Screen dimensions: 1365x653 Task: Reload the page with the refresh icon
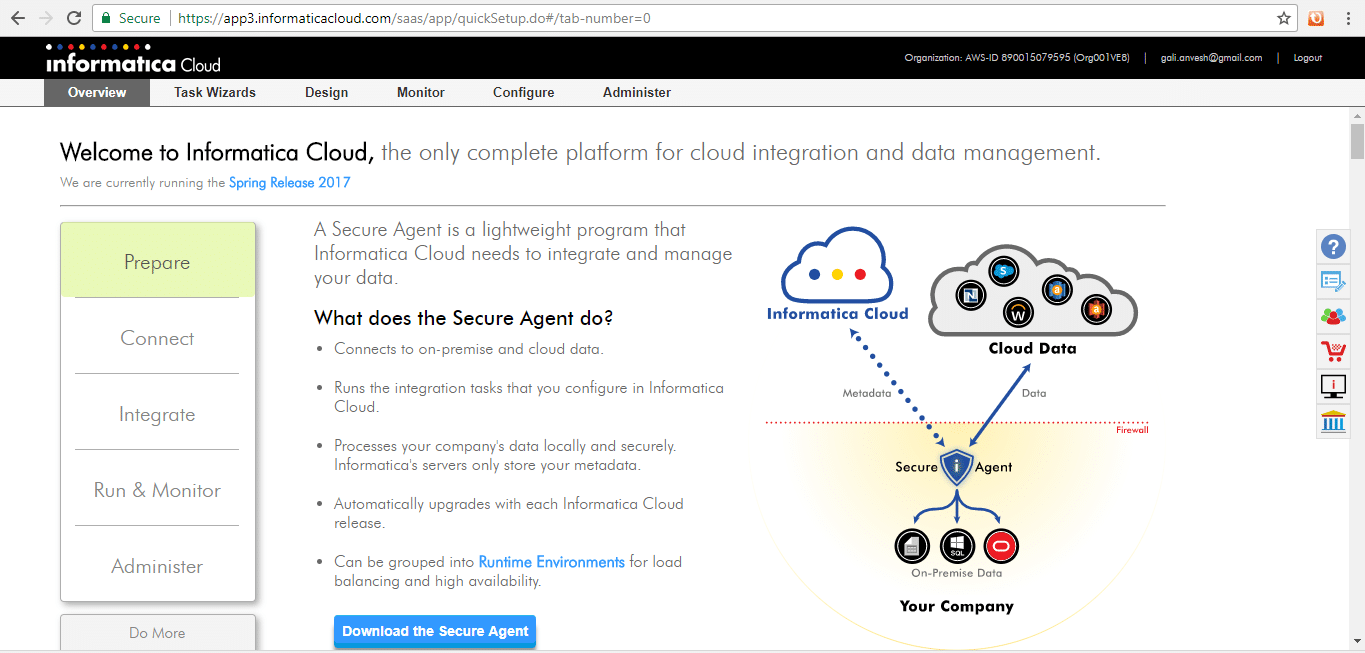coord(74,18)
